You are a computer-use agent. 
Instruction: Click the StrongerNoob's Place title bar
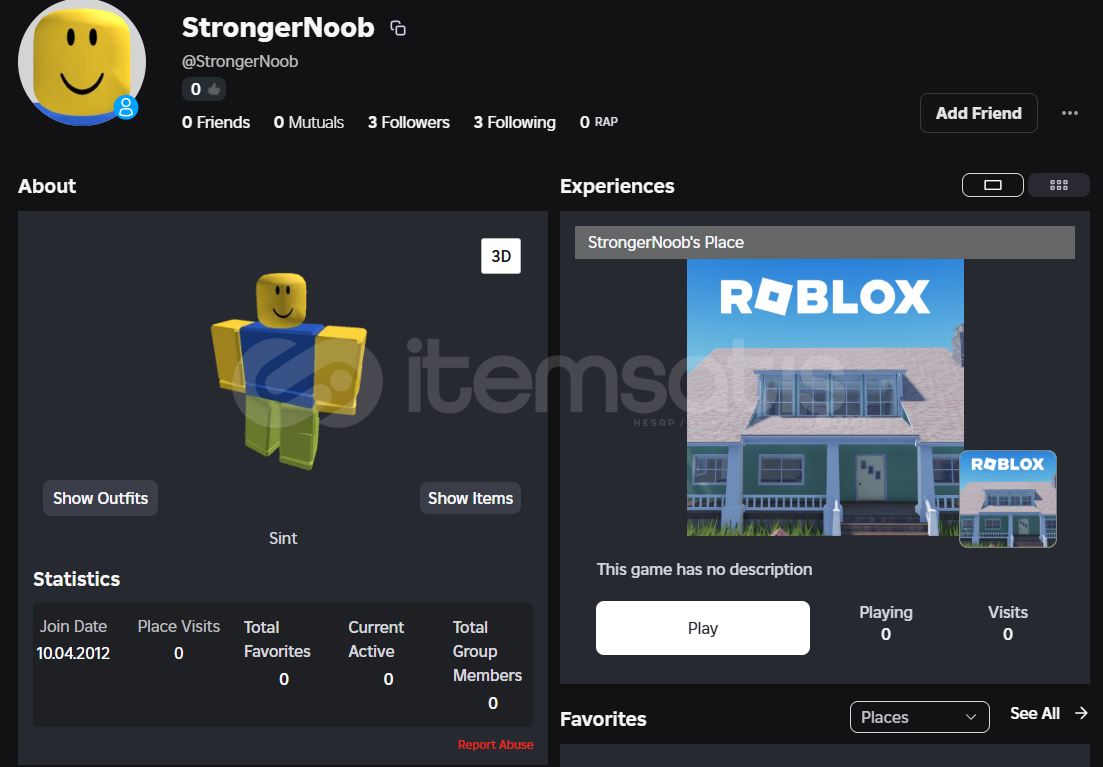[824, 242]
